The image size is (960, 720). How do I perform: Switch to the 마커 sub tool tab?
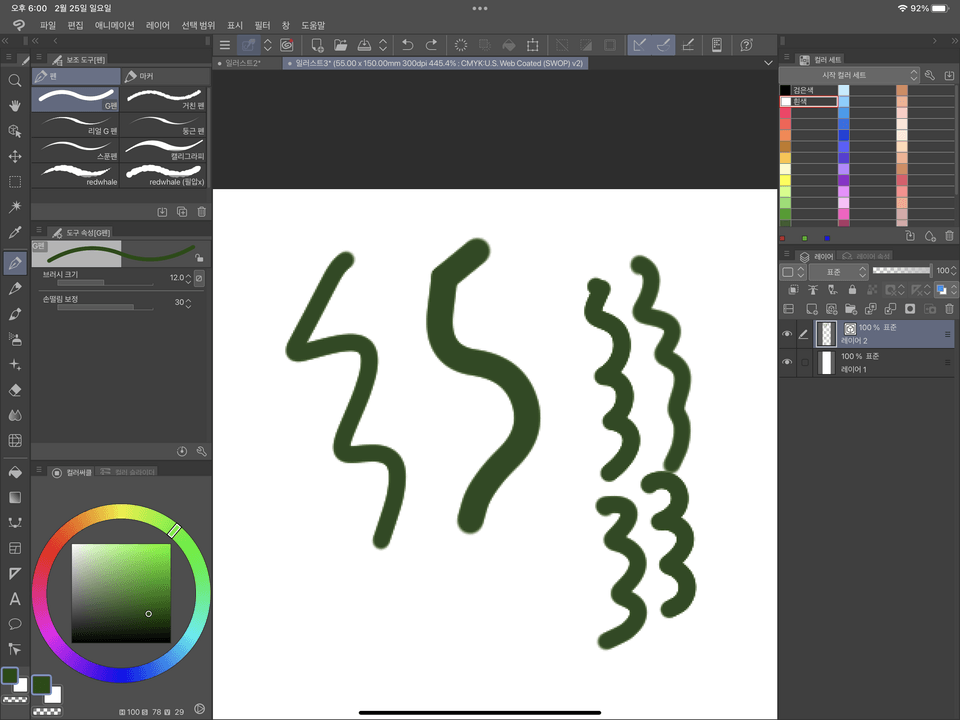[165, 76]
